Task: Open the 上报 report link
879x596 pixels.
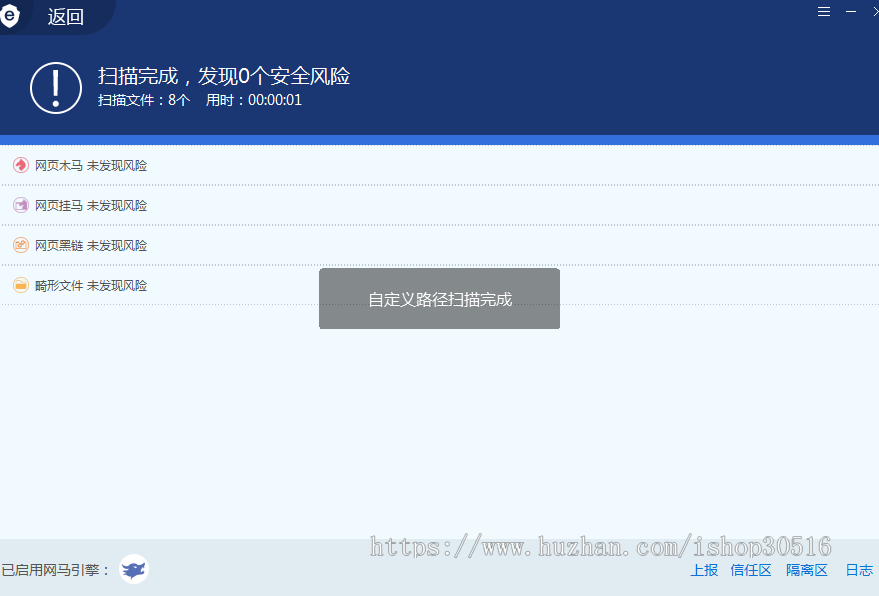Action: (x=704, y=570)
